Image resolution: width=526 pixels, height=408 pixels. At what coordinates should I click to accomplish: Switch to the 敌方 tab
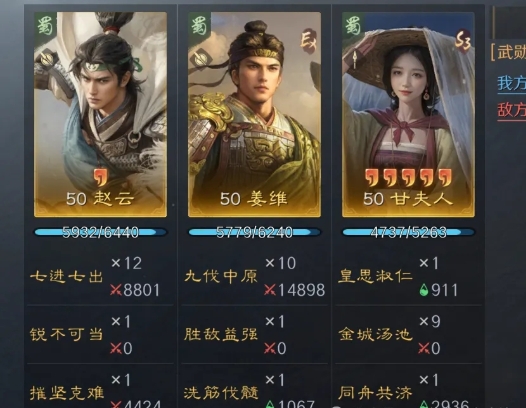coord(511,110)
